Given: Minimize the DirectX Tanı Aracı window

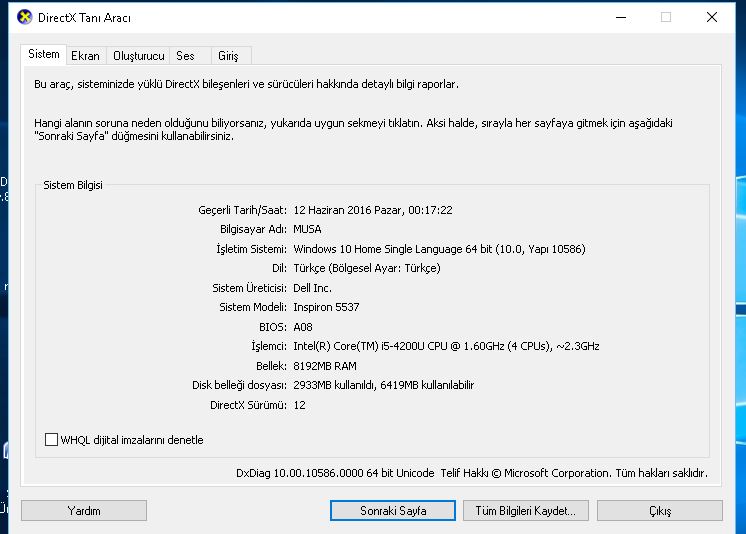Looking at the screenshot, I should (x=621, y=18).
